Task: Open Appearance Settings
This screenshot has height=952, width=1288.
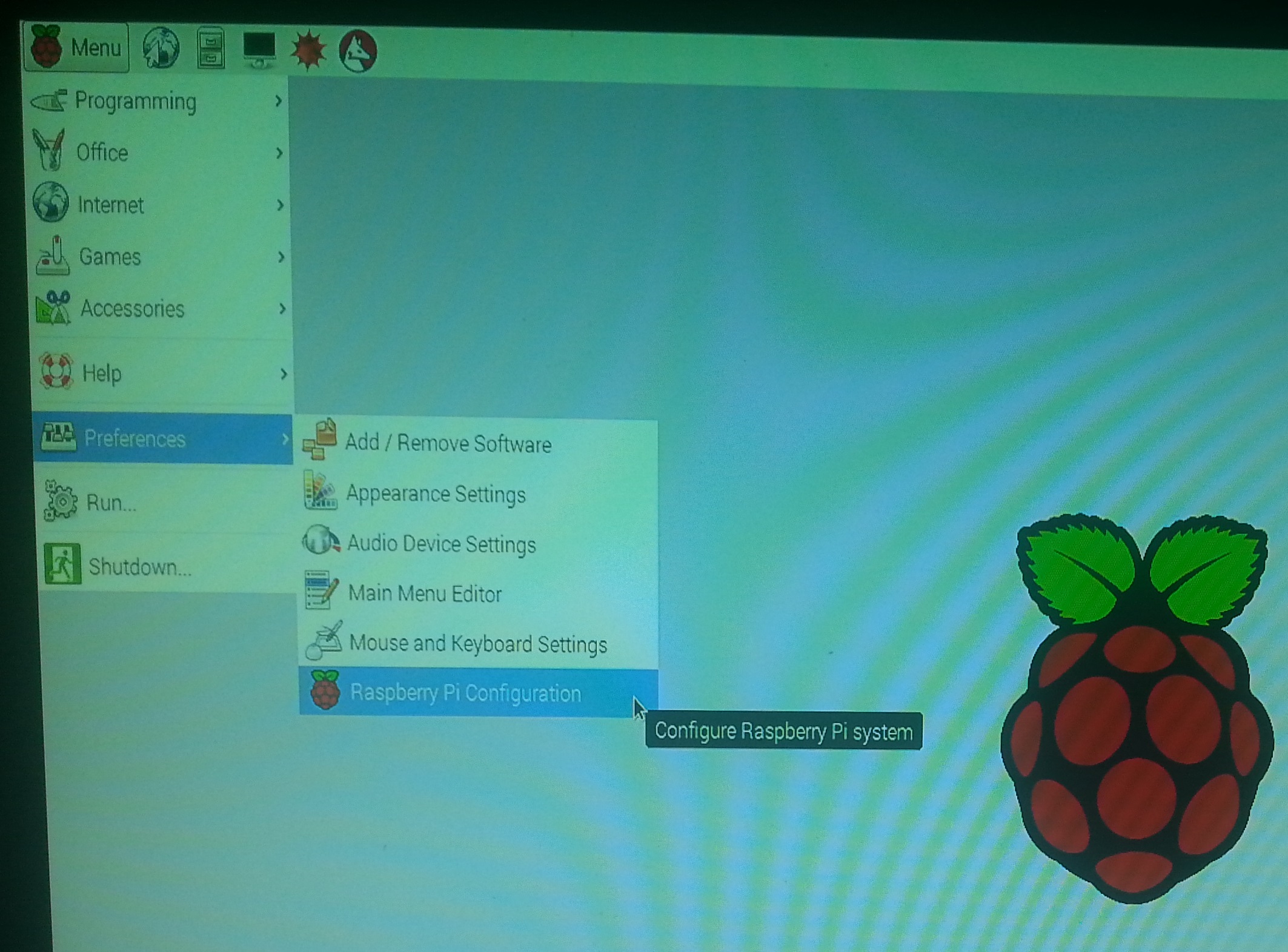Action: [x=478, y=494]
